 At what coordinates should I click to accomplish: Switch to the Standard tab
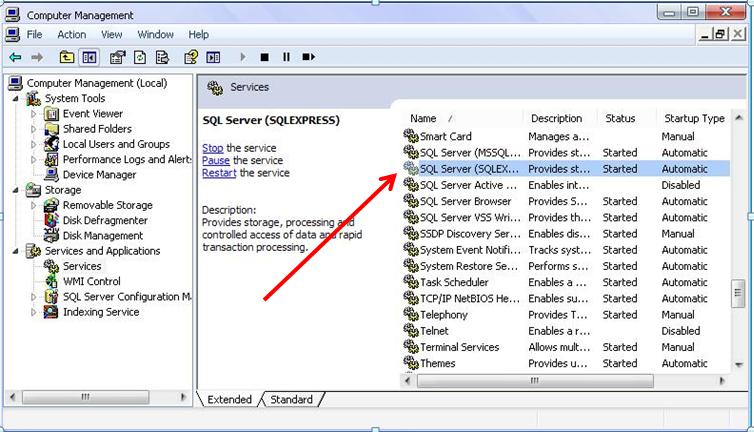coord(291,400)
